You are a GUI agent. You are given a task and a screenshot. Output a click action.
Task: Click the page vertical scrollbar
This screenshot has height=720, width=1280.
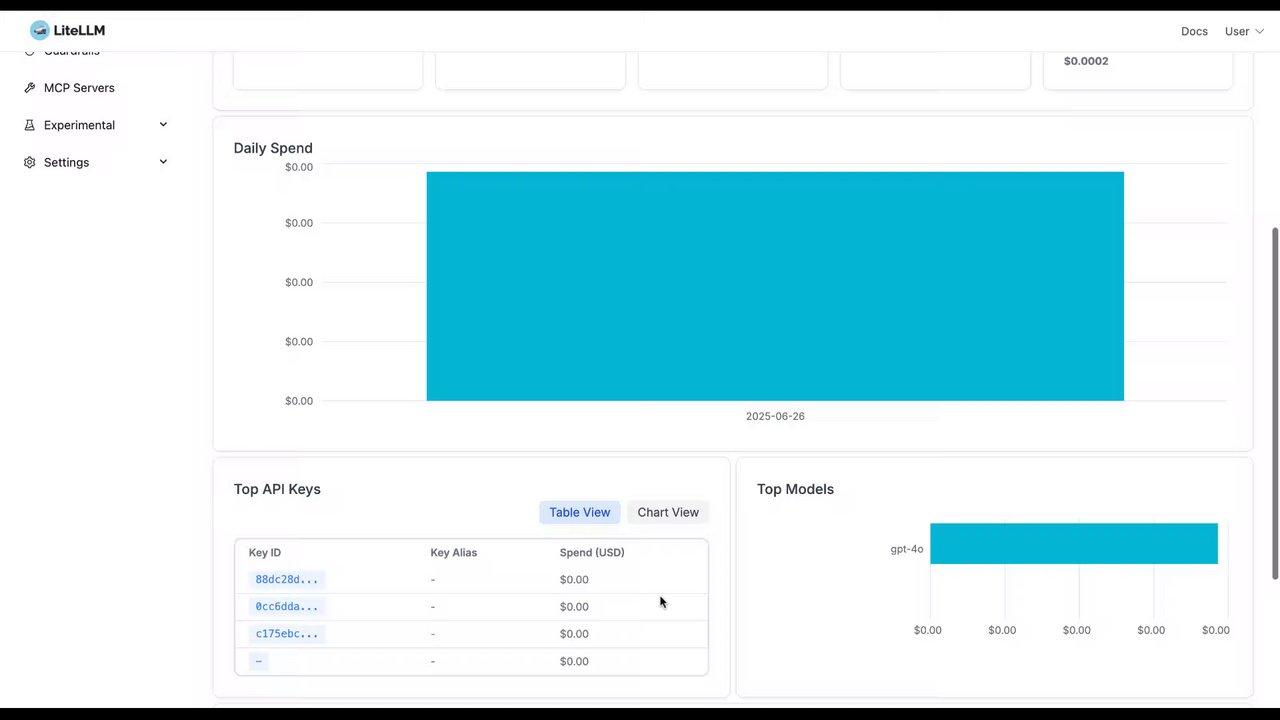point(1275,402)
